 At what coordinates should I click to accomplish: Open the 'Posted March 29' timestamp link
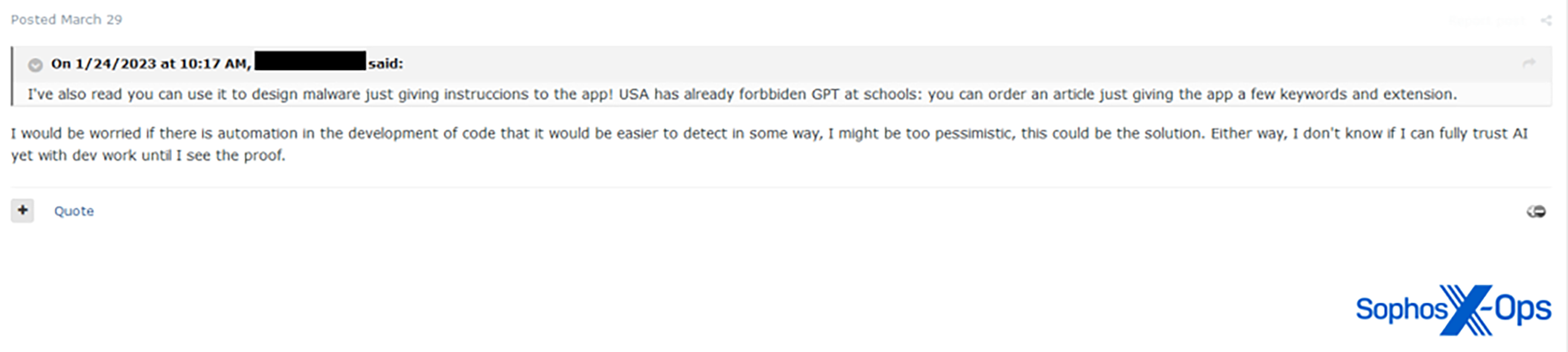coord(67,20)
